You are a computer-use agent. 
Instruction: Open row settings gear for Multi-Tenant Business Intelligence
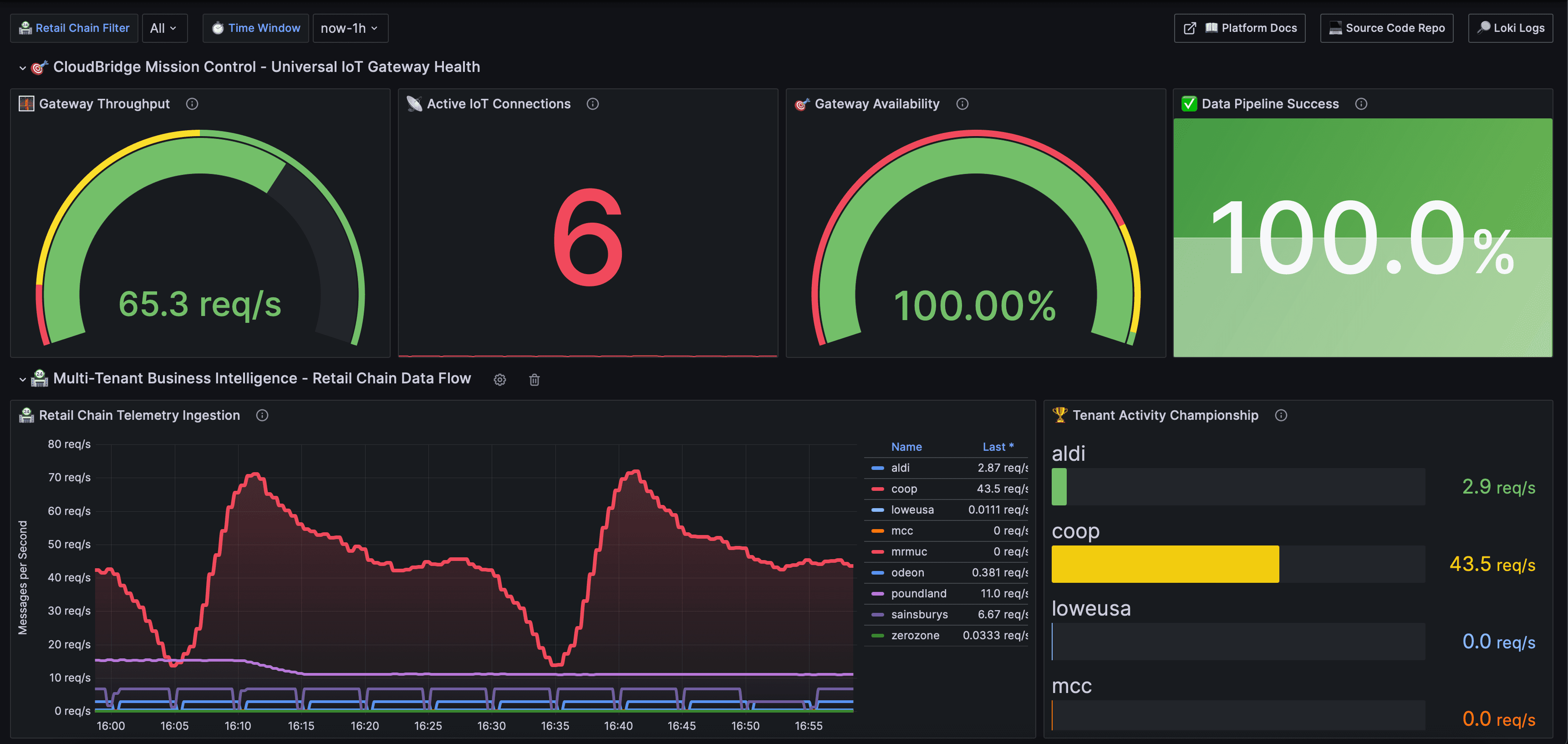pyautogui.click(x=499, y=379)
